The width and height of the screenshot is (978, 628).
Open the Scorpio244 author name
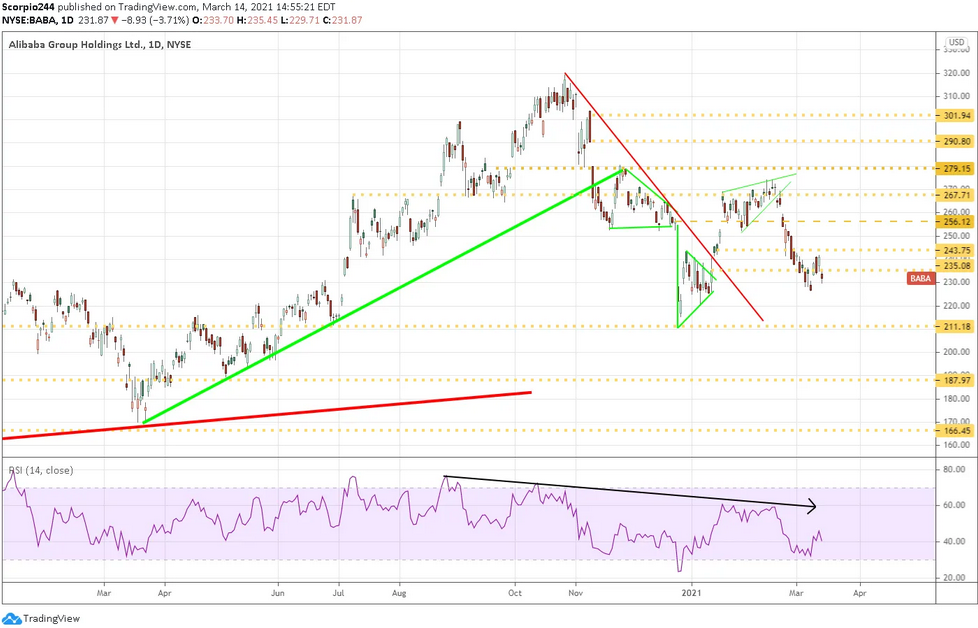point(29,7)
